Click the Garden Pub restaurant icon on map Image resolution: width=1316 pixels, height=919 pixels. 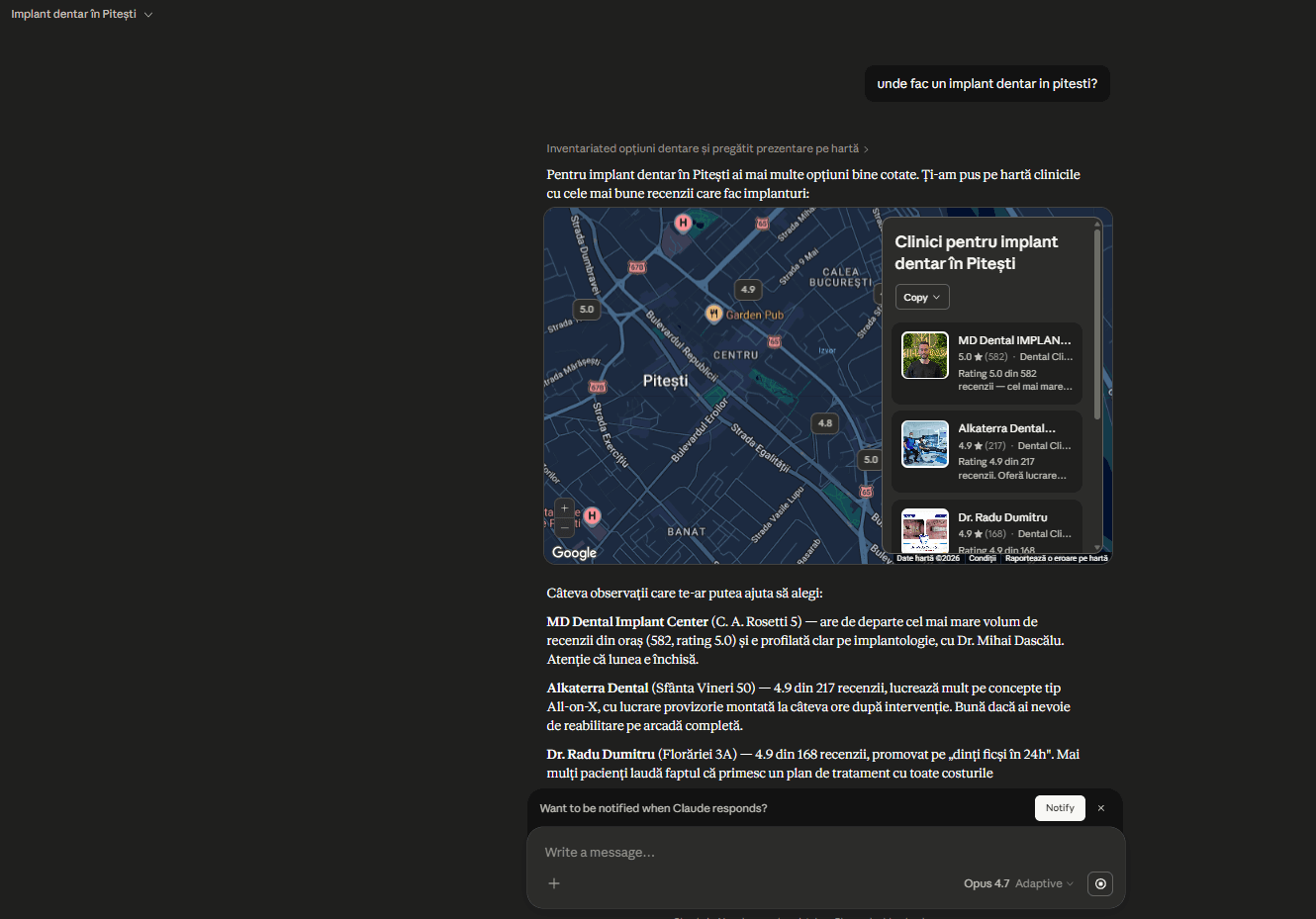point(713,314)
